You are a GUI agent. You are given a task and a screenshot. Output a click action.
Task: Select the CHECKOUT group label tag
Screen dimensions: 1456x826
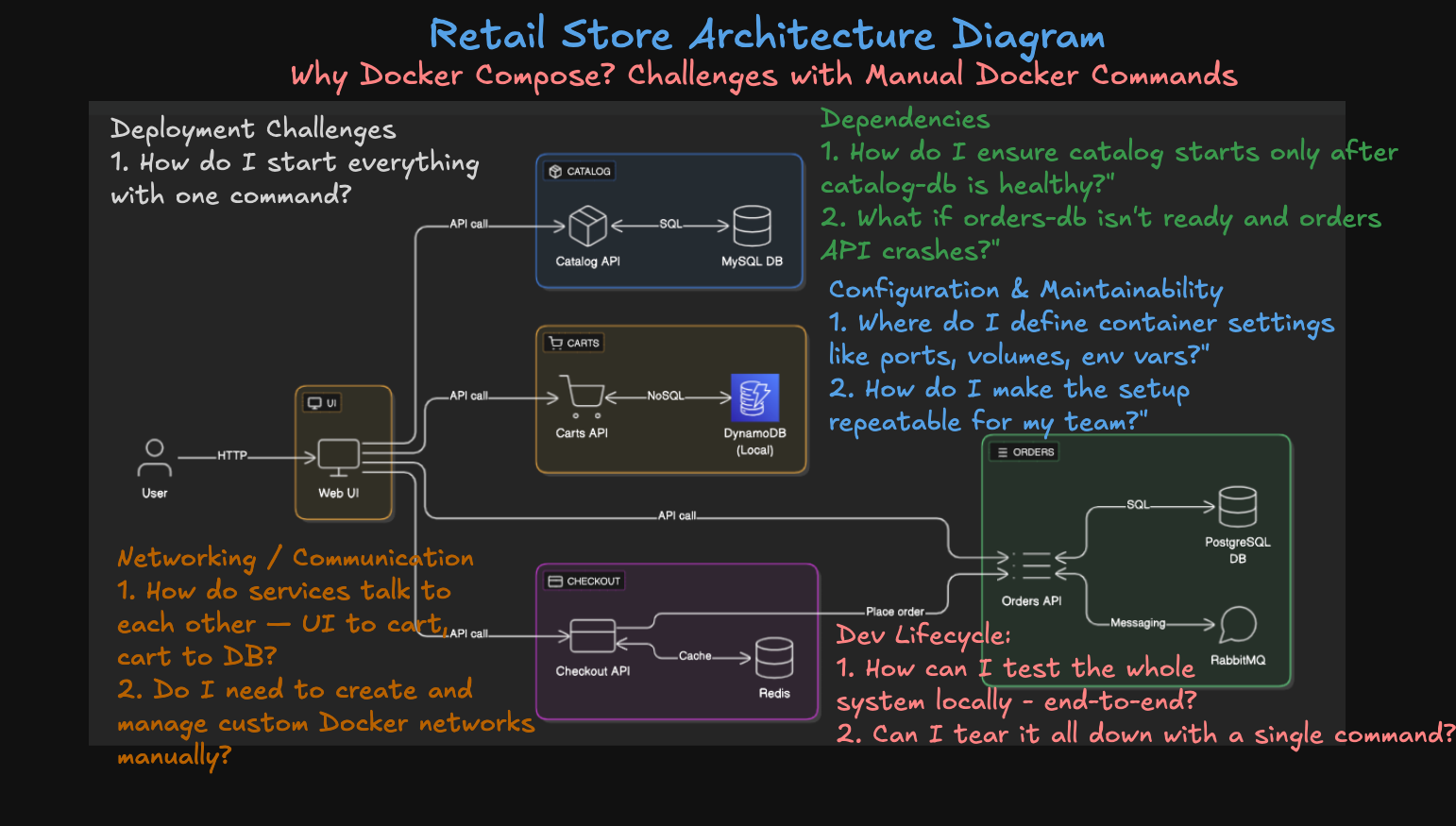pyautogui.click(x=584, y=581)
